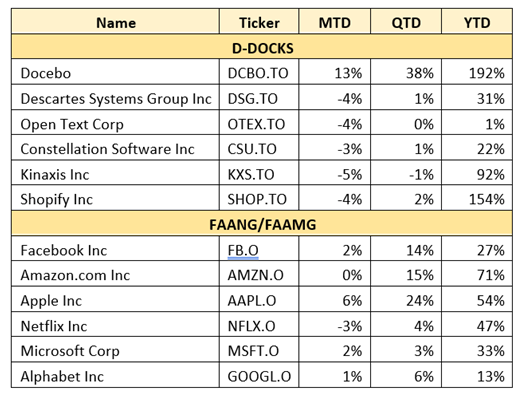Viewport: 521px width, 398px height.
Task: Select the SHOP.TO ticker cell
Action: pyautogui.click(x=259, y=198)
